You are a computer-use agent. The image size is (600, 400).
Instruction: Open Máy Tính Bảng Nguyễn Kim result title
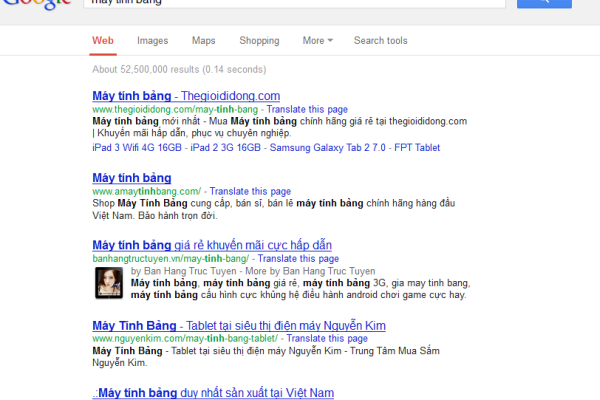[239, 325]
